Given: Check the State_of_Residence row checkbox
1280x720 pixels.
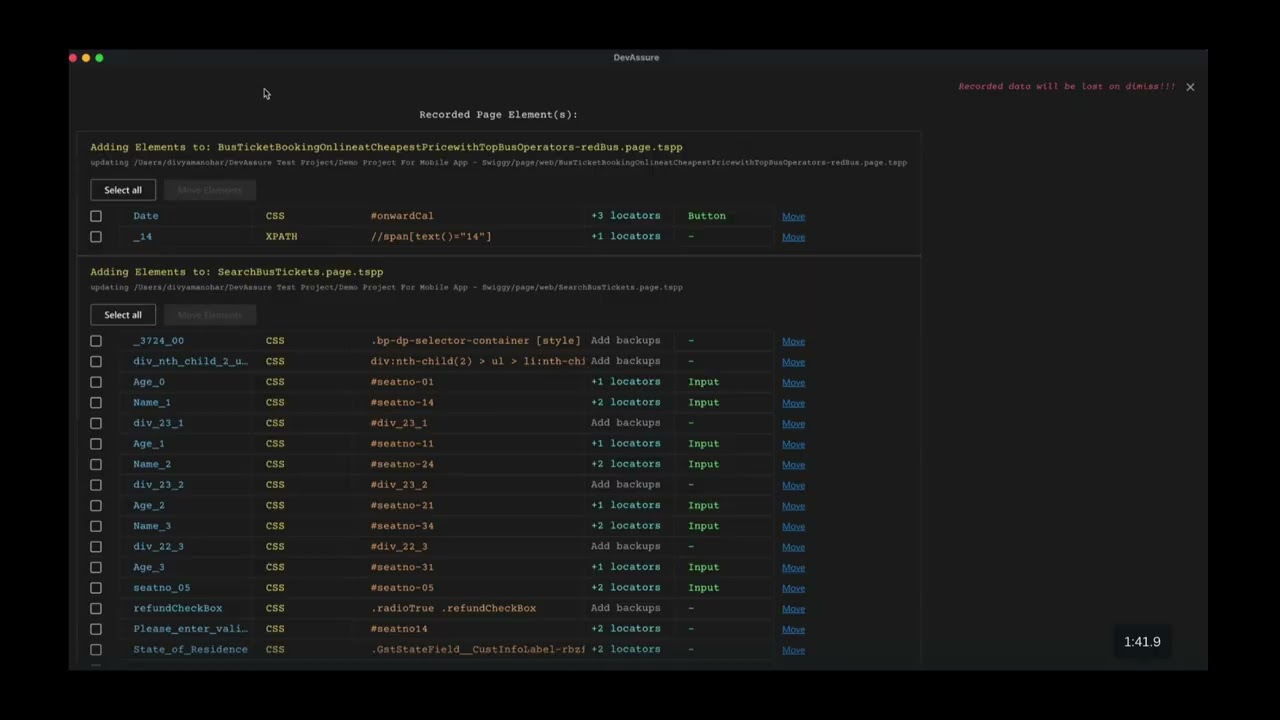Looking at the screenshot, I should (x=96, y=650).
